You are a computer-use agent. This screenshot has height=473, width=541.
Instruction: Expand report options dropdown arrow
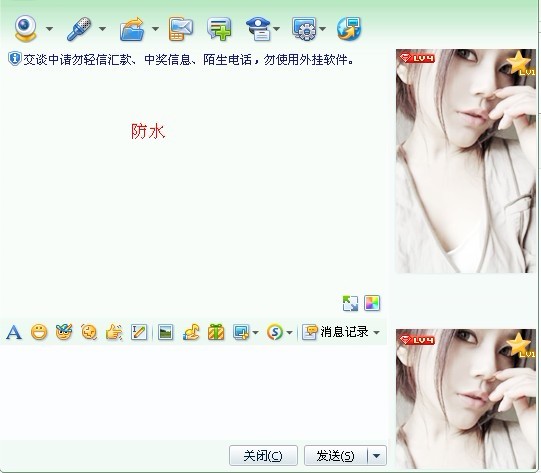(277, 29)
